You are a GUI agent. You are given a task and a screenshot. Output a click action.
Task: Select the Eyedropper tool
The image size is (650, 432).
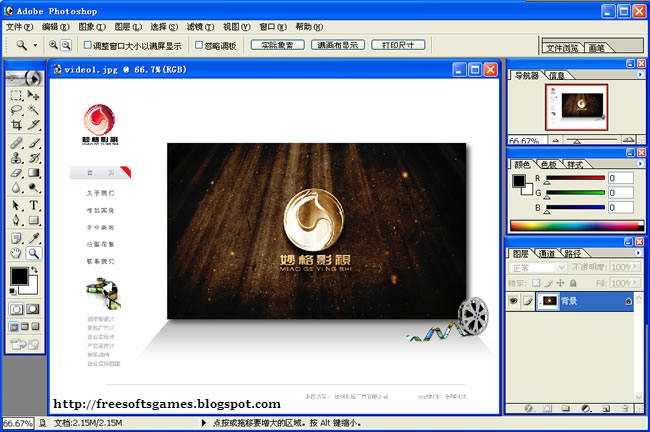click(x=34, y=238)
